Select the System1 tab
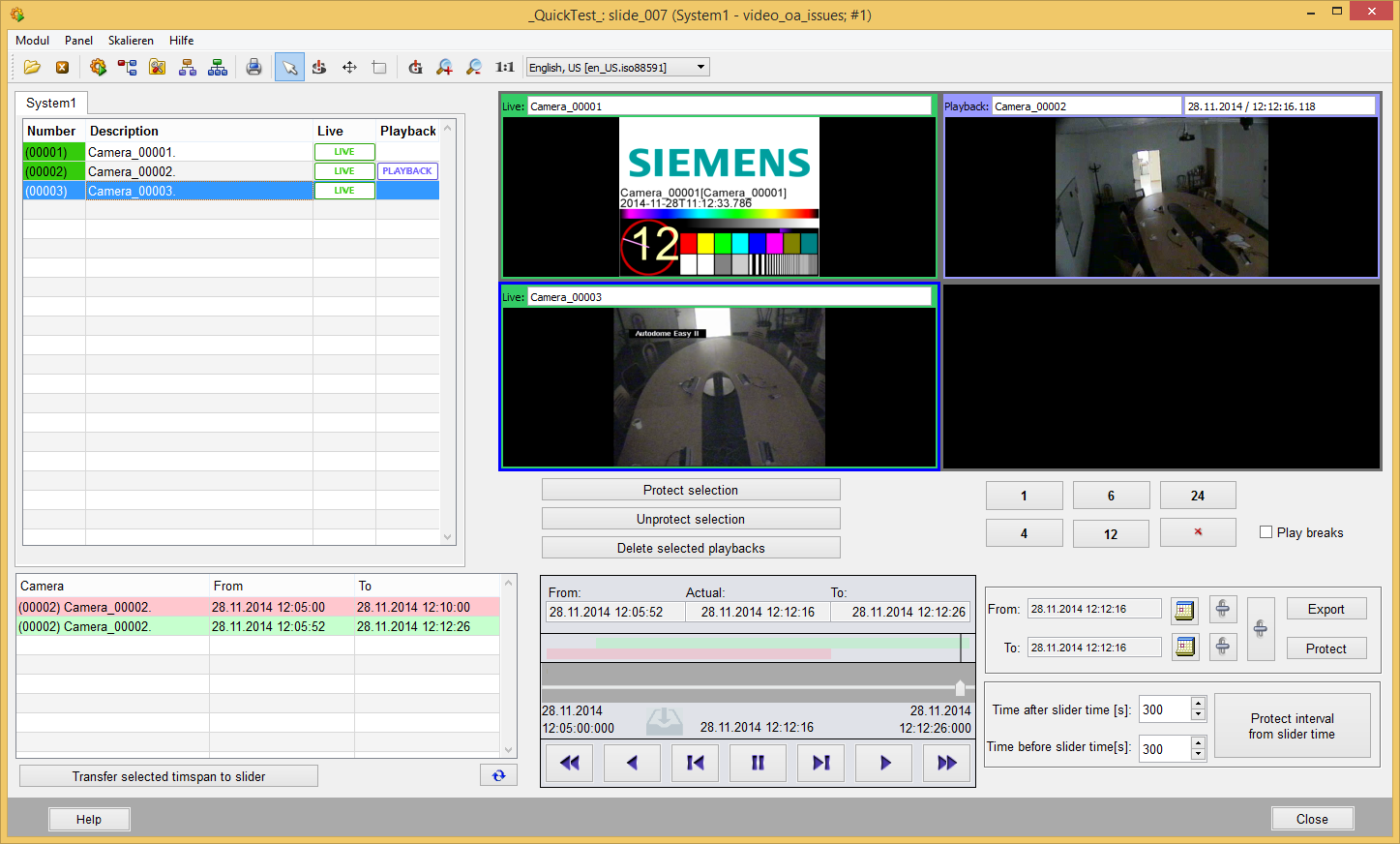Image resolution: width=1400 pixels, height=844 pixels. (x=51, y=103)
